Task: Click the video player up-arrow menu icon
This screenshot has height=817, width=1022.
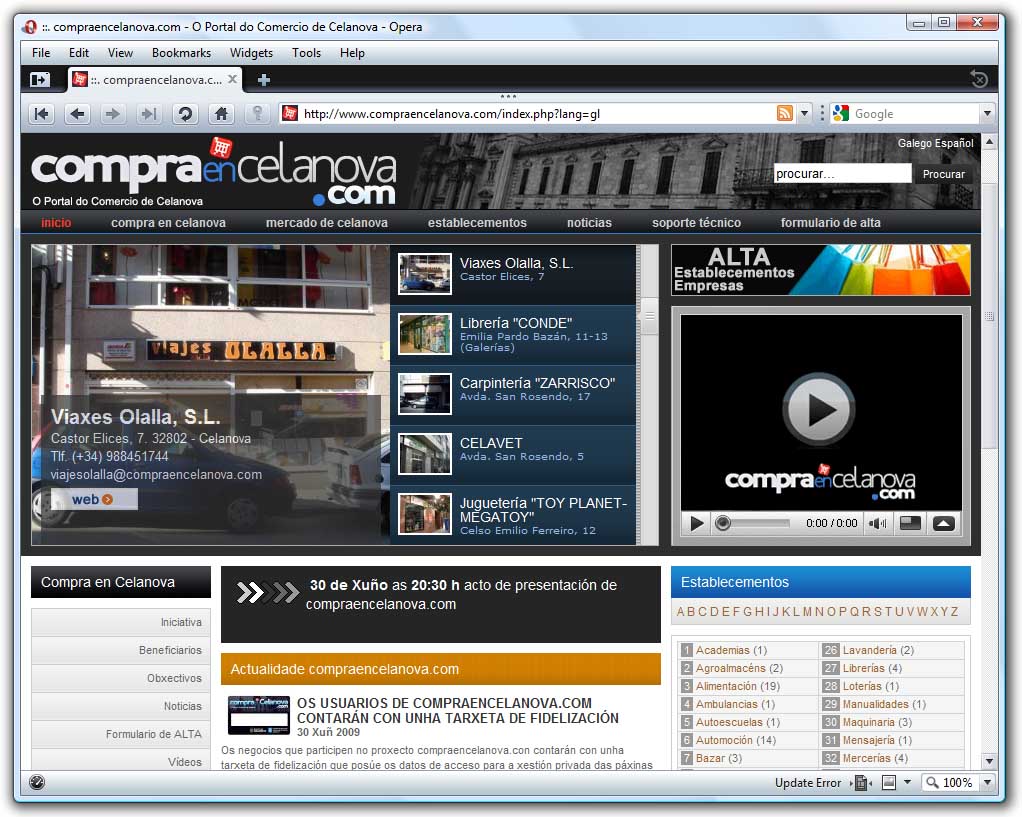Action: pos(943,523)
